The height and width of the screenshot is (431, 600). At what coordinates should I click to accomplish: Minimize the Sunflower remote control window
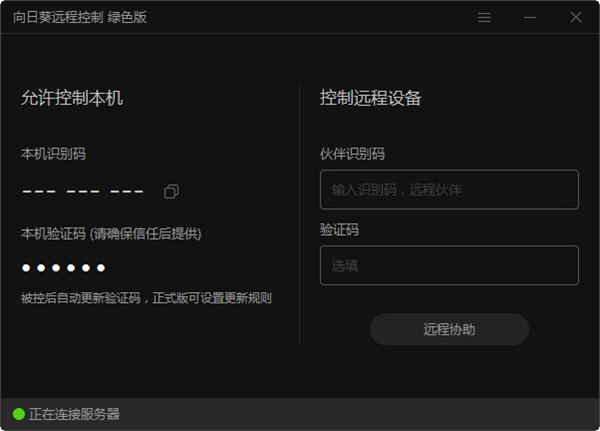coord(530,17)
